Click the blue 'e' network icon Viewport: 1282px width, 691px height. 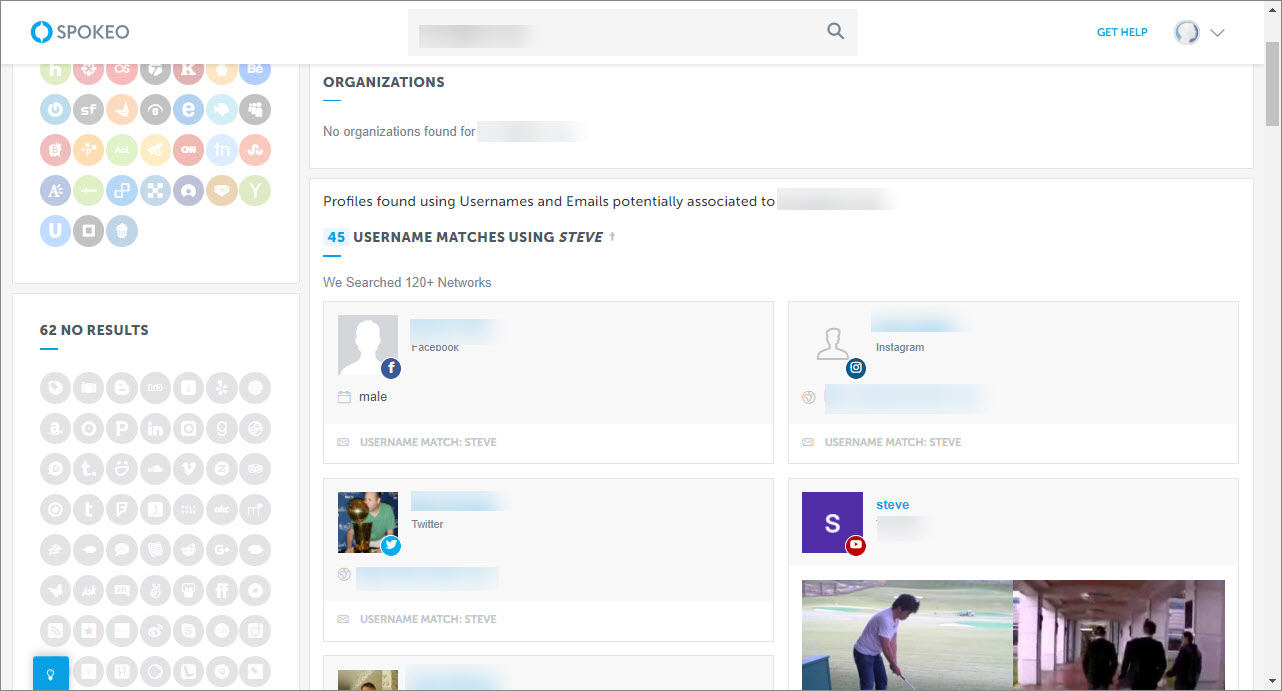point(188,109)
